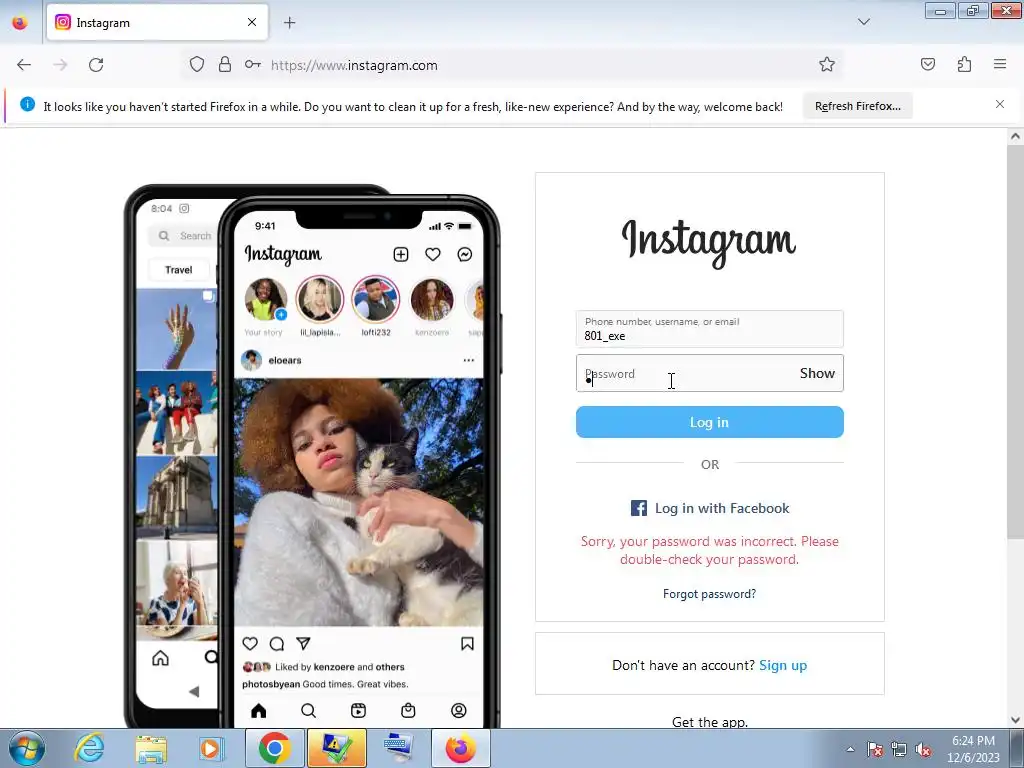
Task: Click the heart icon in phone mockup header
Action: [432, 254]
